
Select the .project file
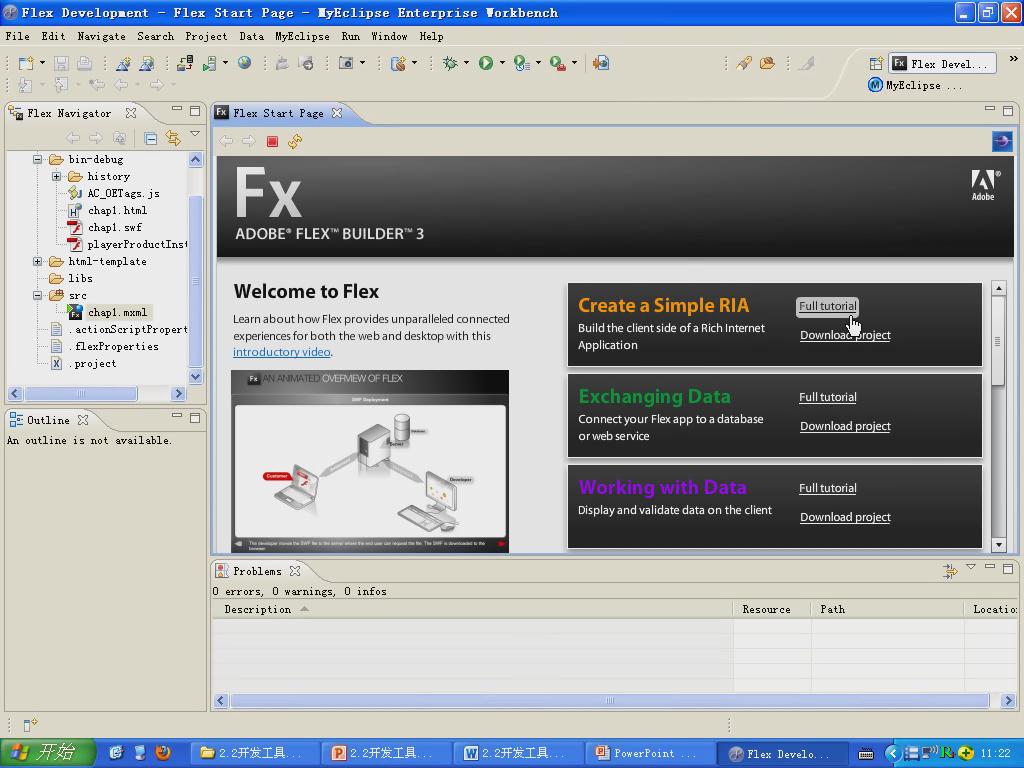point(93,363)
